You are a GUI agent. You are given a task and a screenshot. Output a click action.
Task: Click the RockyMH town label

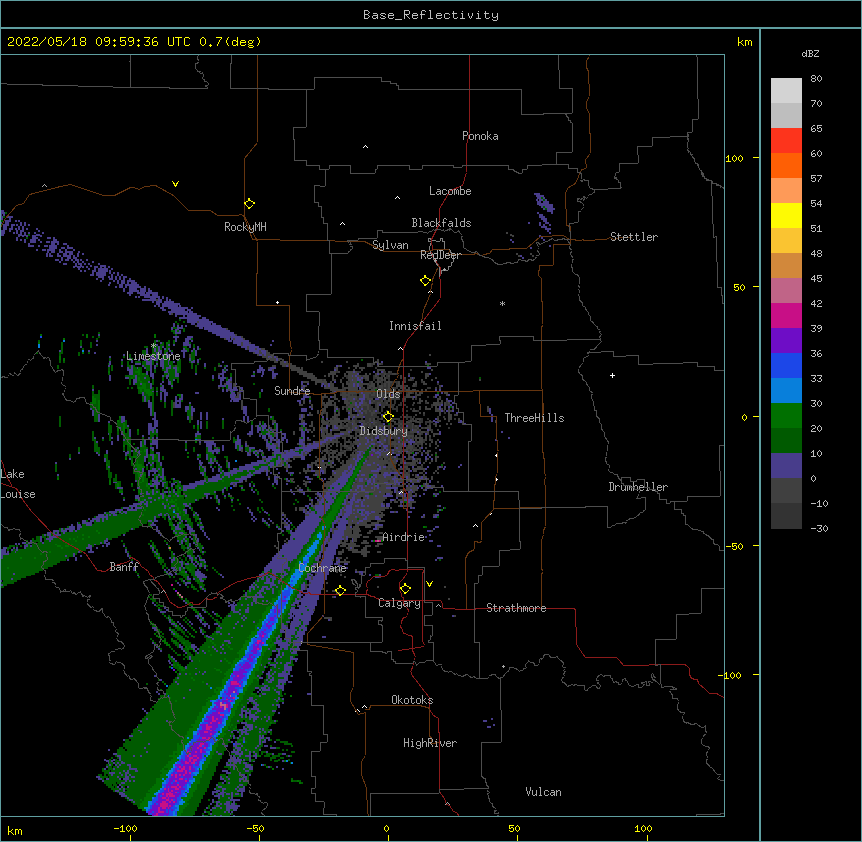coord(245,227)
